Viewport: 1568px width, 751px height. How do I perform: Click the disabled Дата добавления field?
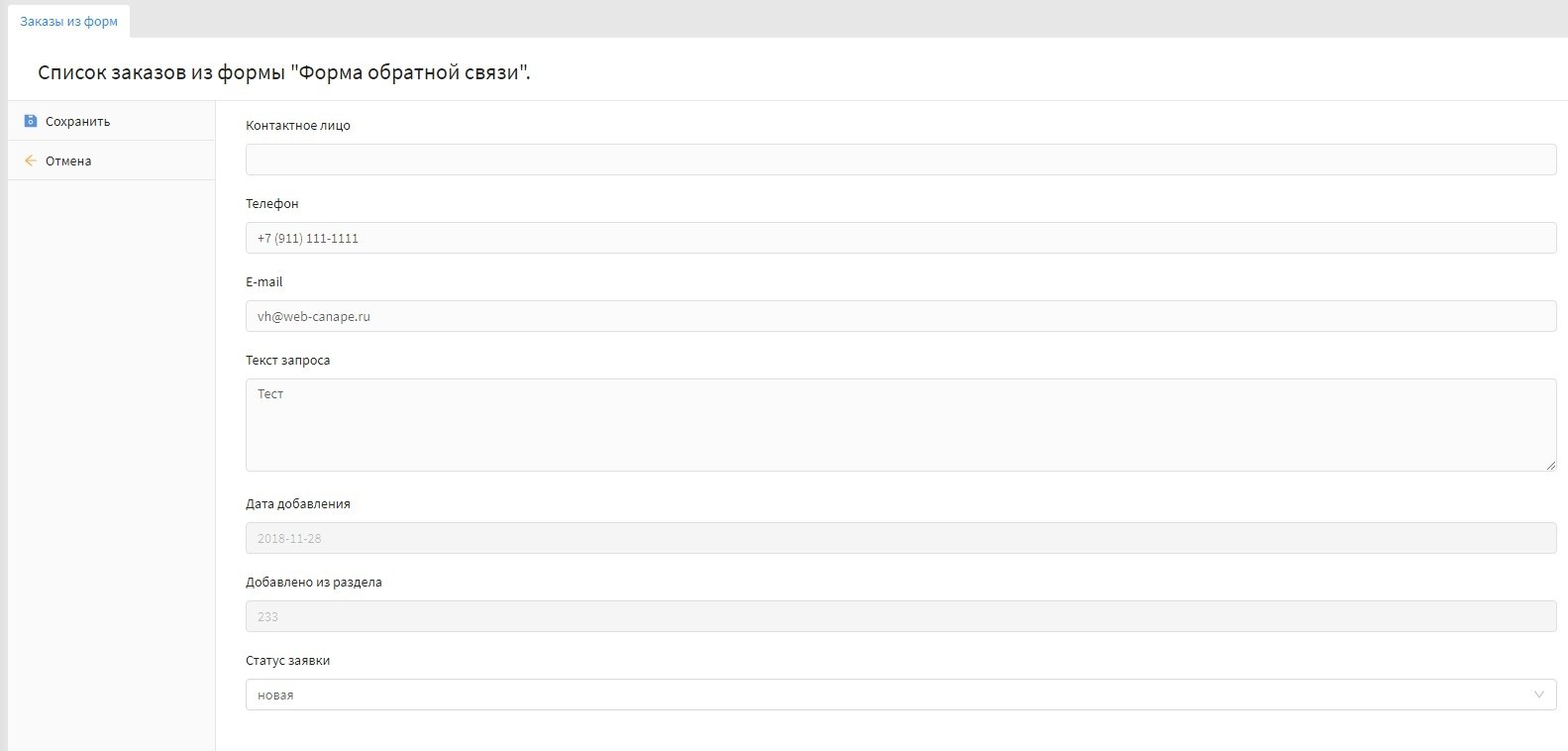pos(900,538)
